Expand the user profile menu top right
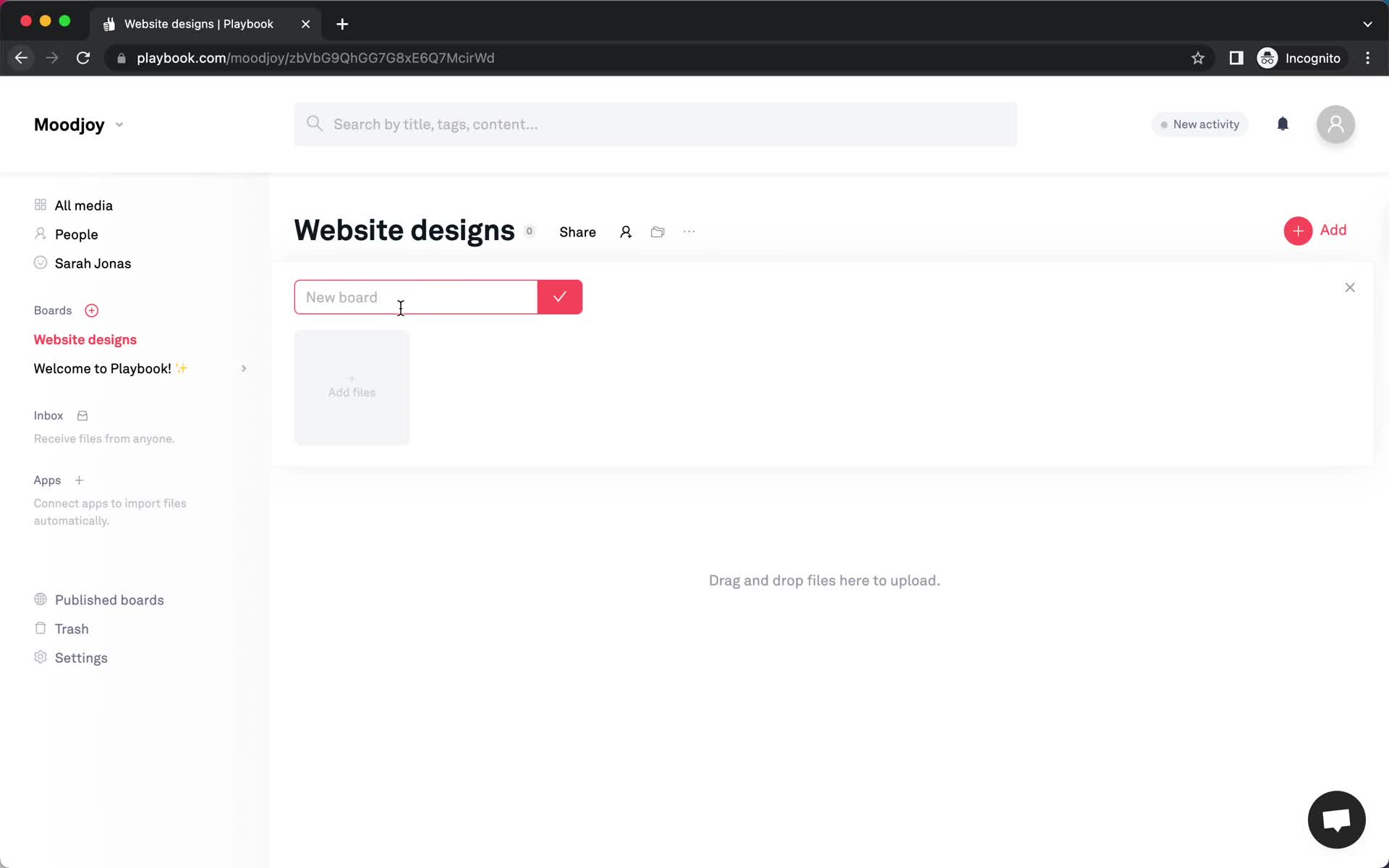This screenshot has width=1389, height=868. click(1335, 123)
